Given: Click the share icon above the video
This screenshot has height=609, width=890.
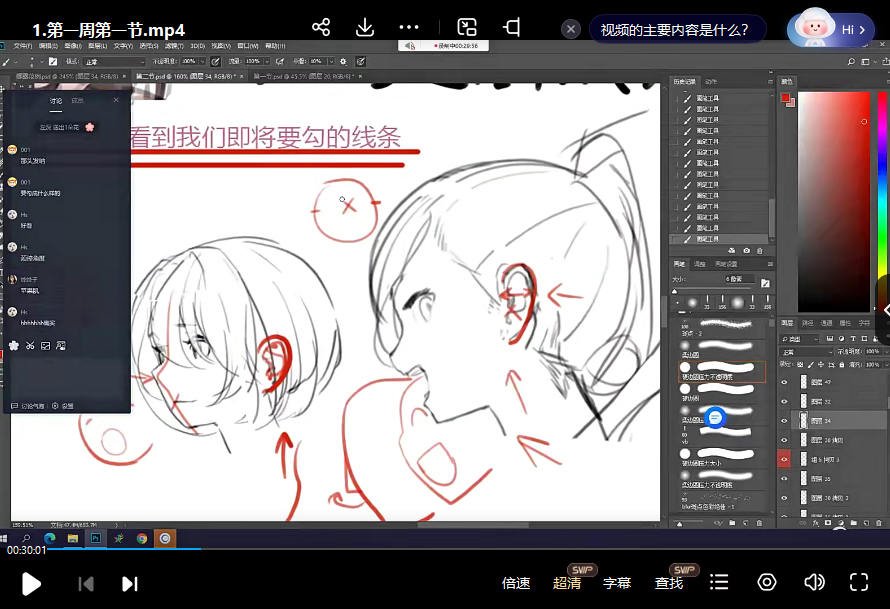Looking at the screenshot, I should tap(320, 27).
